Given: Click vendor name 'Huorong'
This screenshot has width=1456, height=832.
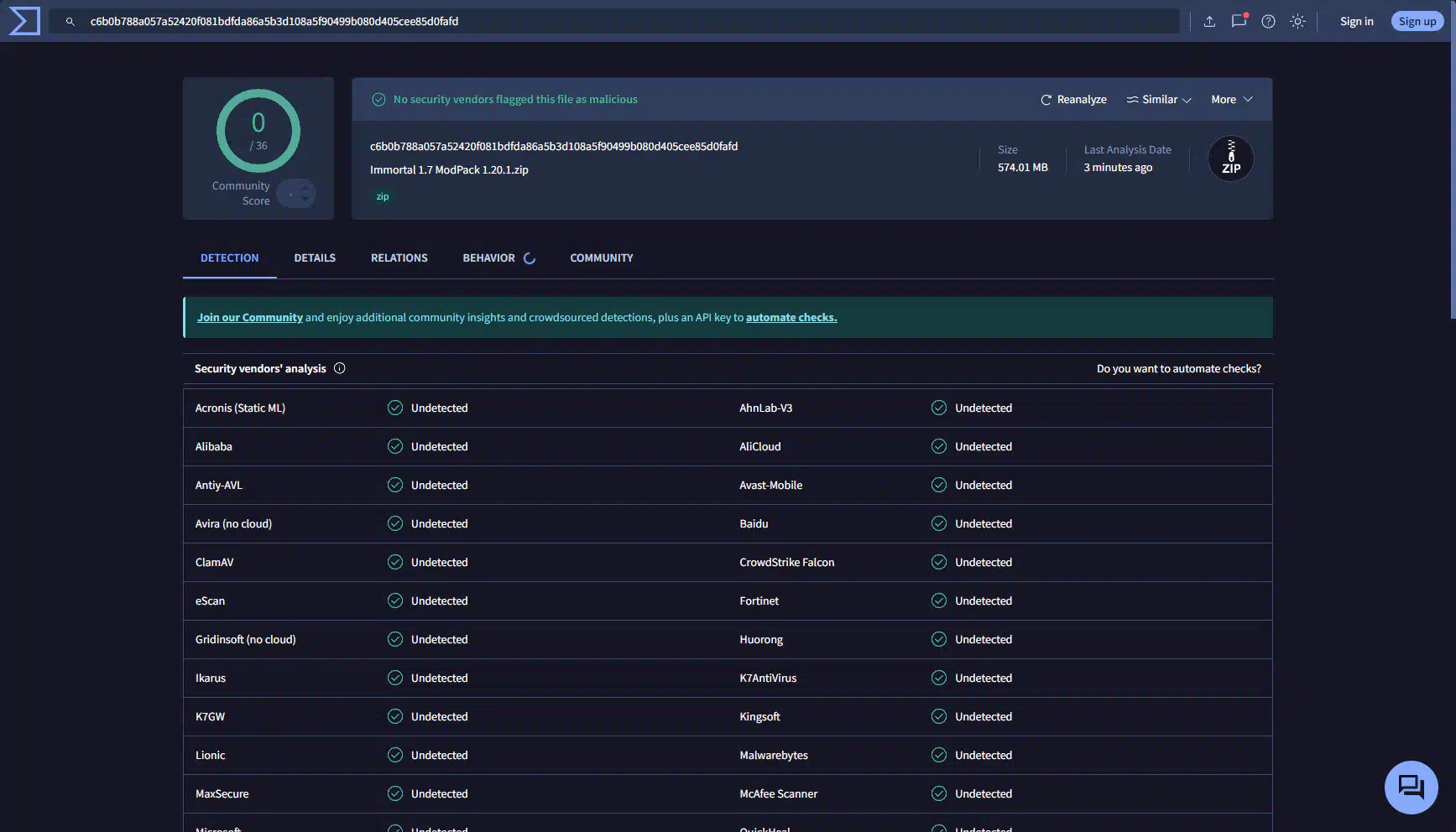Looking at the screenshot, I should (761, 640).
